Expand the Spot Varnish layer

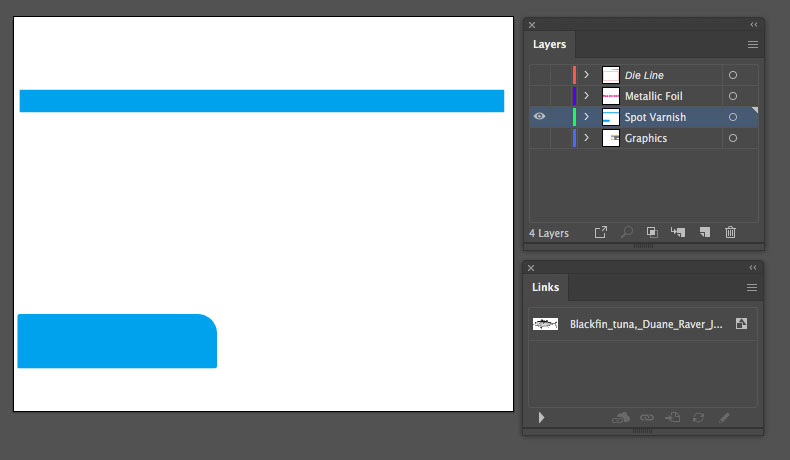[x=586, y=116]
